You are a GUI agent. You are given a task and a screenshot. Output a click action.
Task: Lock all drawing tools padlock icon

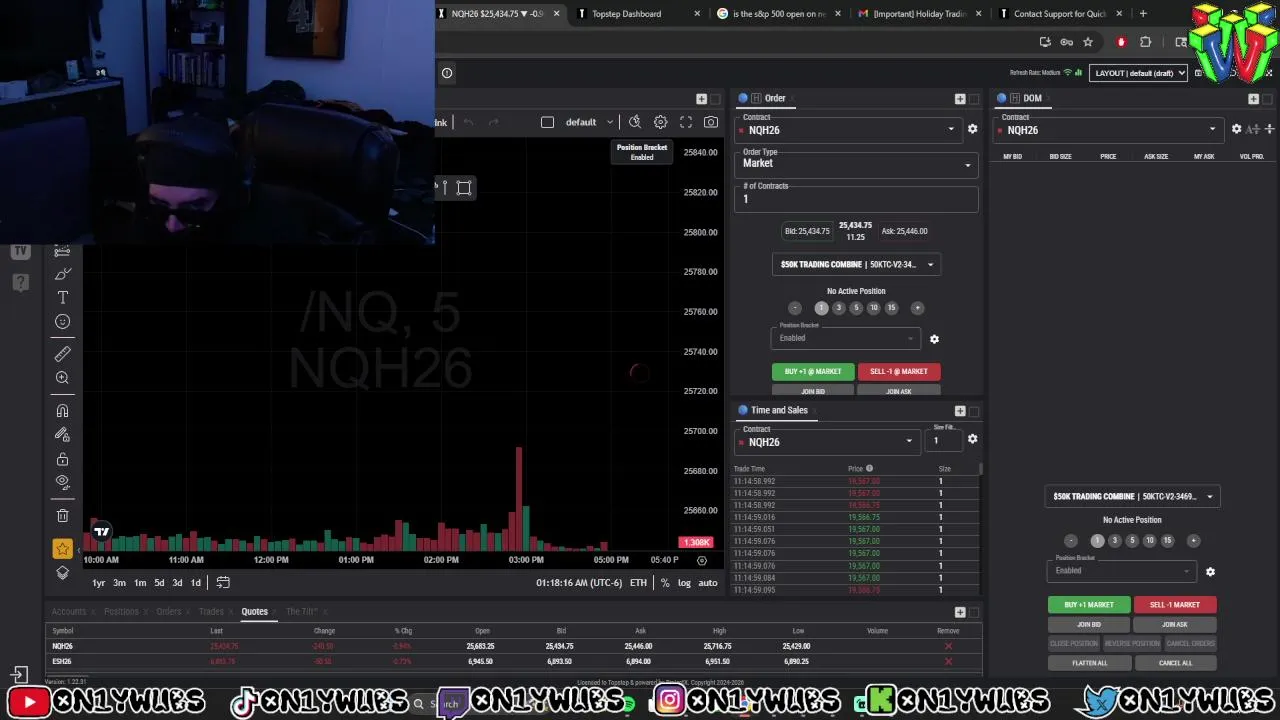[63, 459]
